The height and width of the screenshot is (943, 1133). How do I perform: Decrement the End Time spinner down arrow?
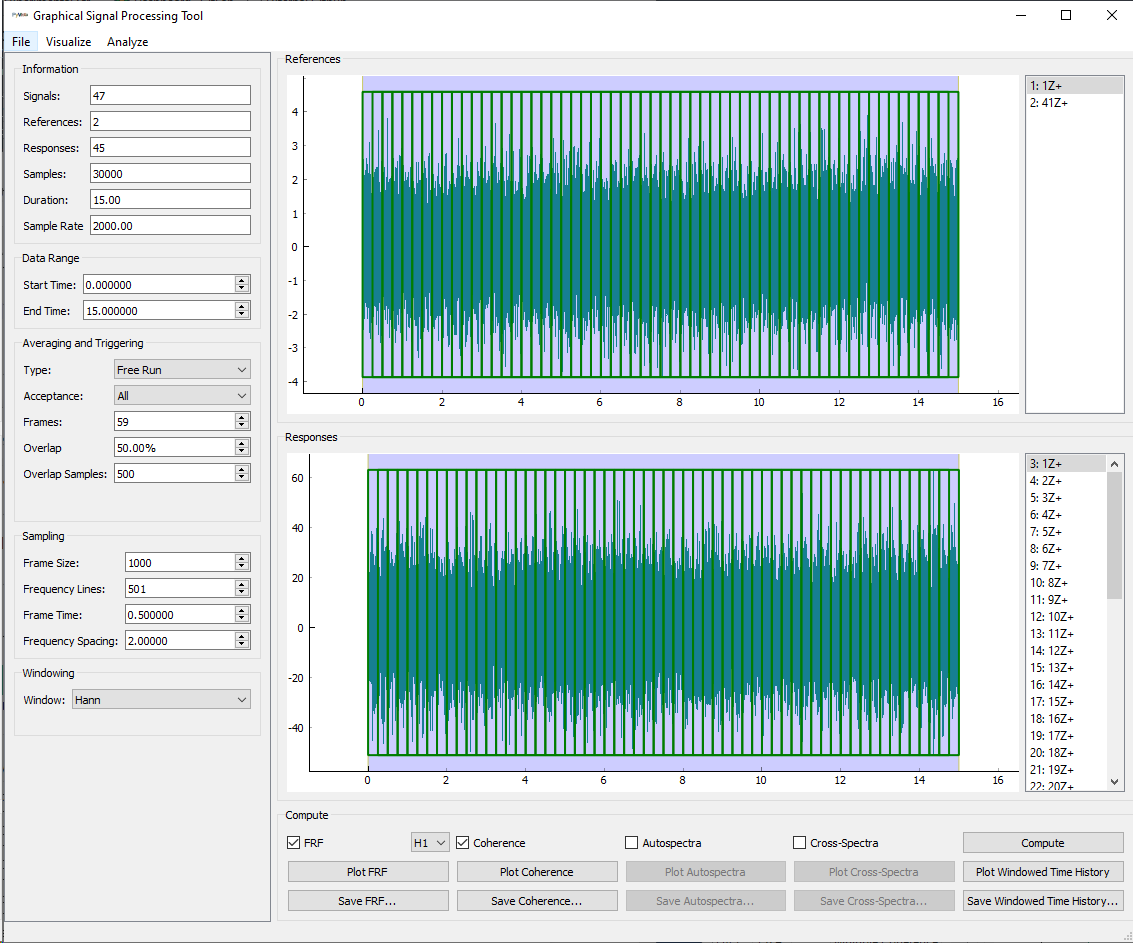coord(242,315)
